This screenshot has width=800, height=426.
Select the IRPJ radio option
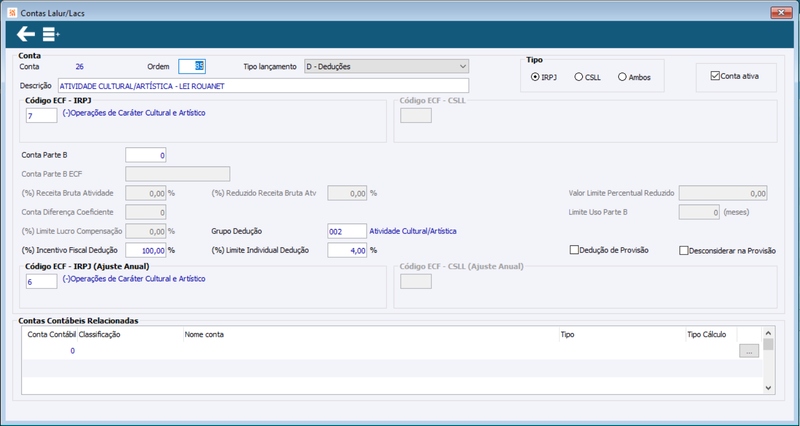click(x=543, y=78)
